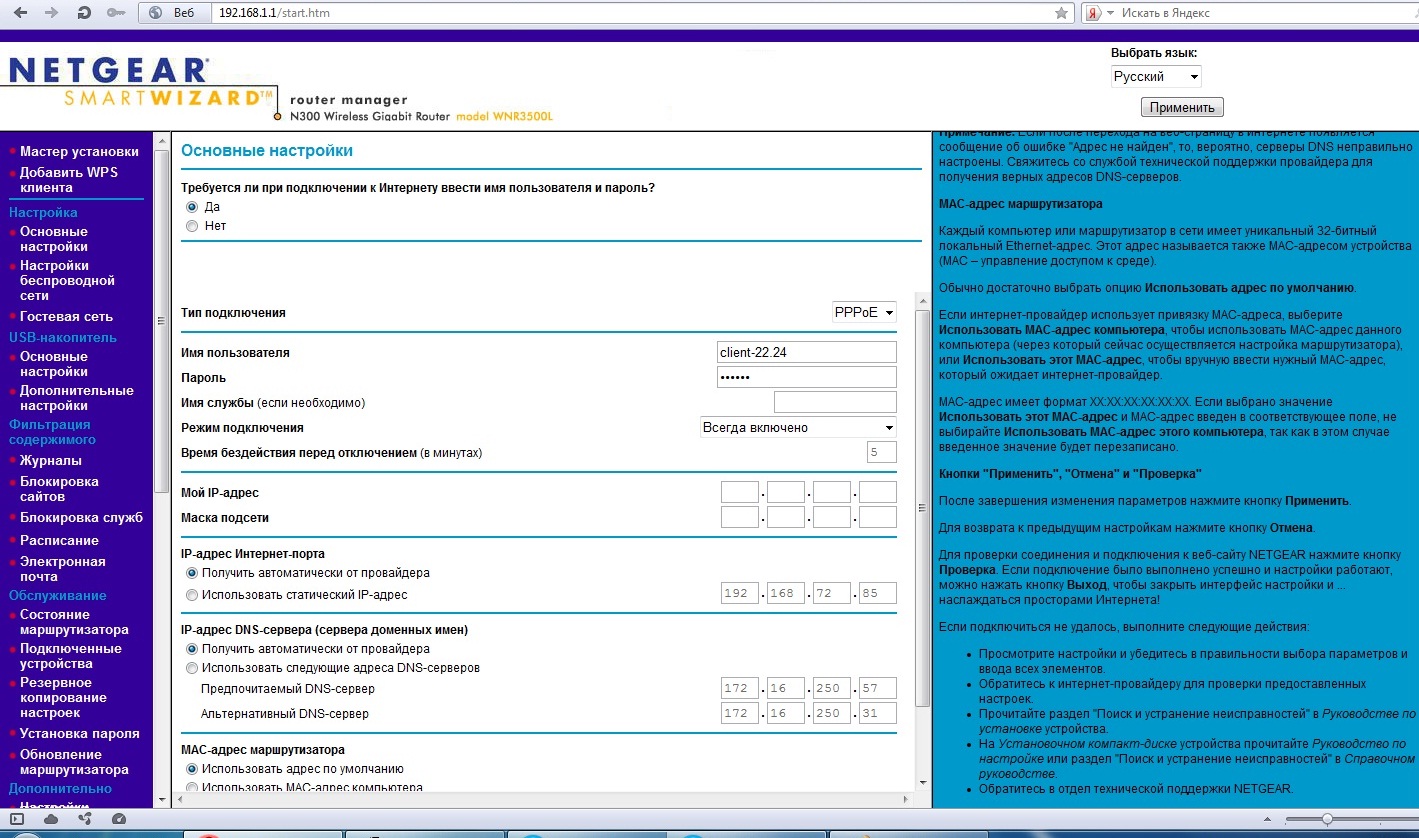Open Подключенные устройства in sidebar
This screenshot has height=838, width=1419.
point(71,656)
